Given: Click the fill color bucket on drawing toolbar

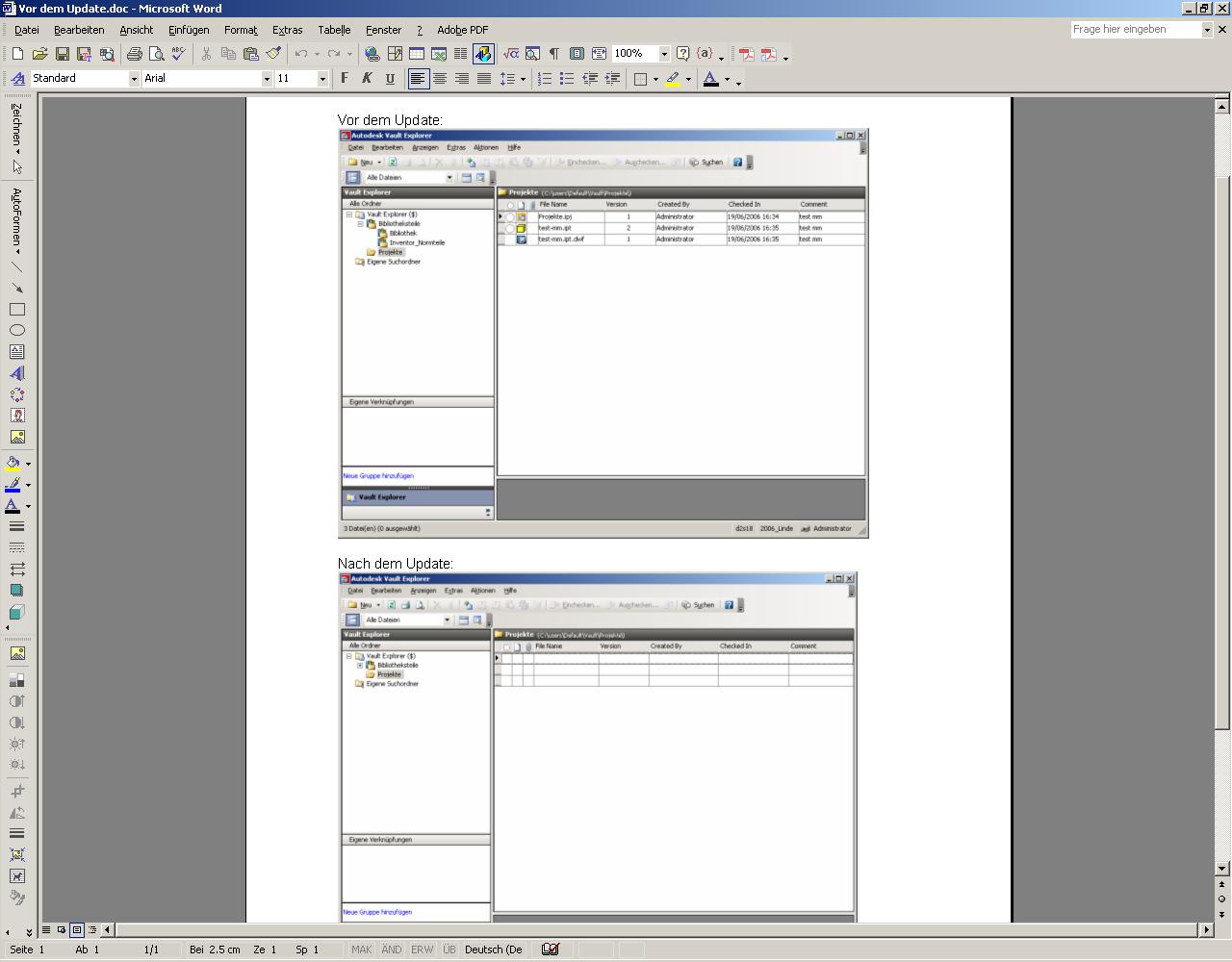Looking at the screenshot, I should click(x=13, y=464).
